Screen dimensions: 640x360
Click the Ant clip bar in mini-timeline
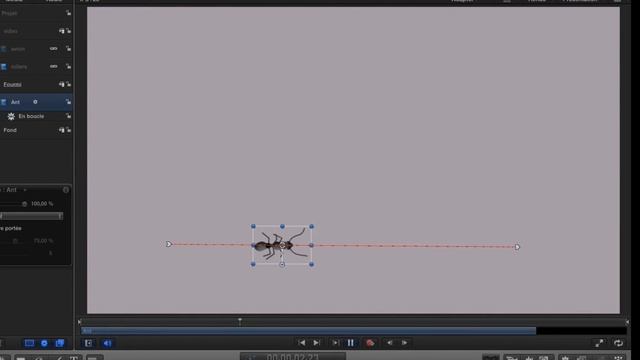coord(309,331)
